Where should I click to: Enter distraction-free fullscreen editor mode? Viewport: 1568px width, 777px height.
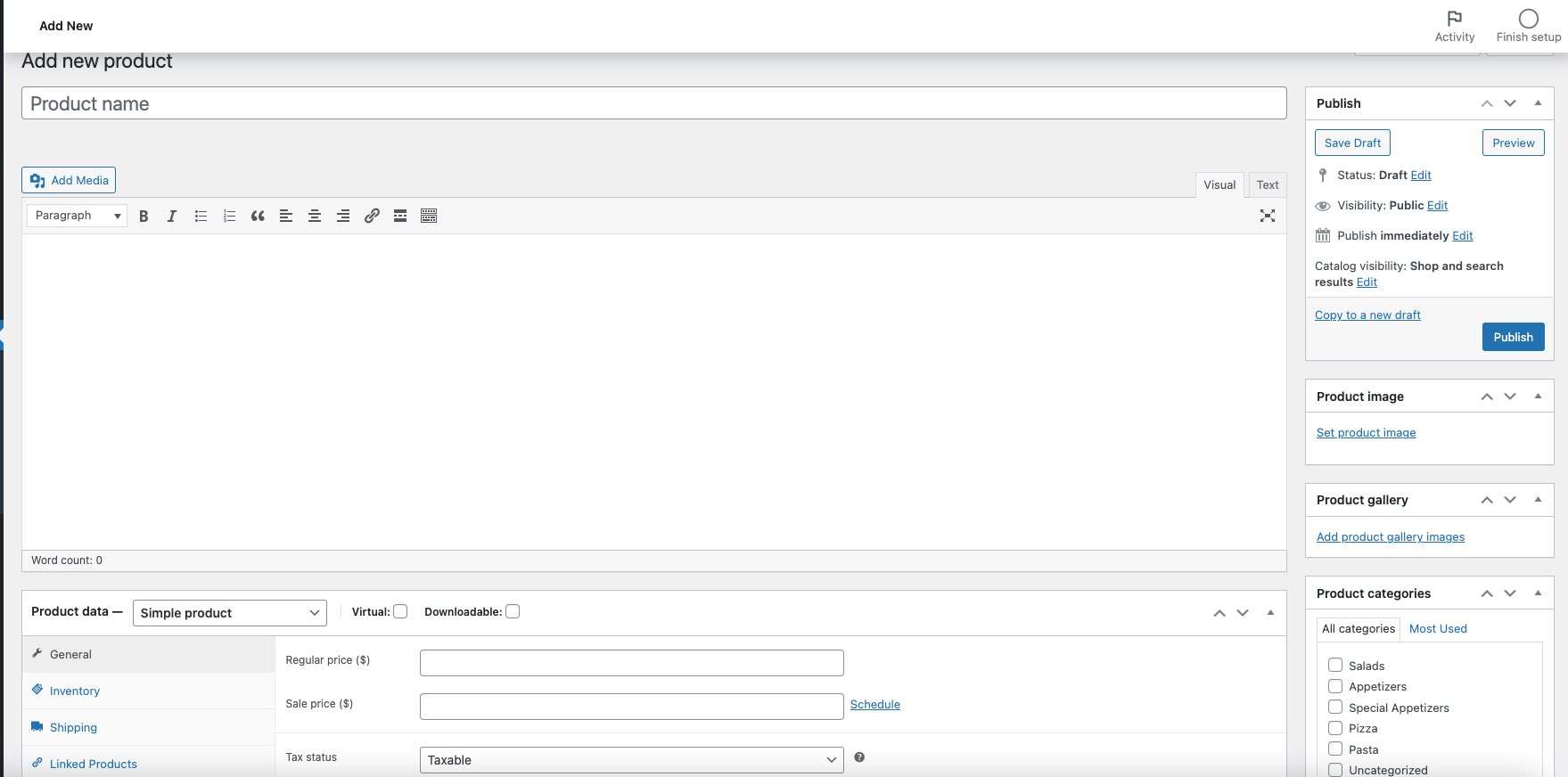1268,216
